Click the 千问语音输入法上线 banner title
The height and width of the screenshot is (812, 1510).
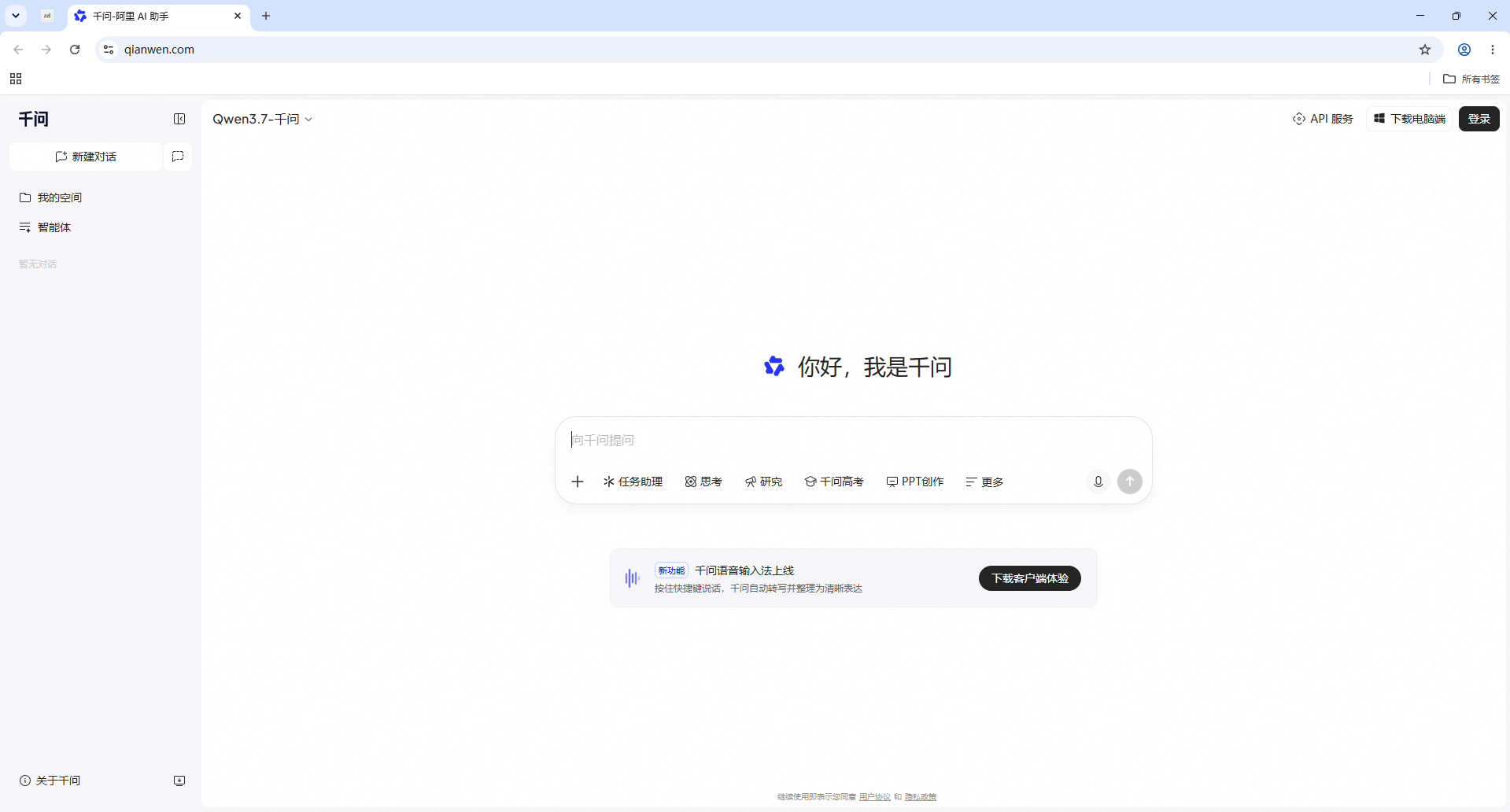pyautogui.click(x=744, y=570)
